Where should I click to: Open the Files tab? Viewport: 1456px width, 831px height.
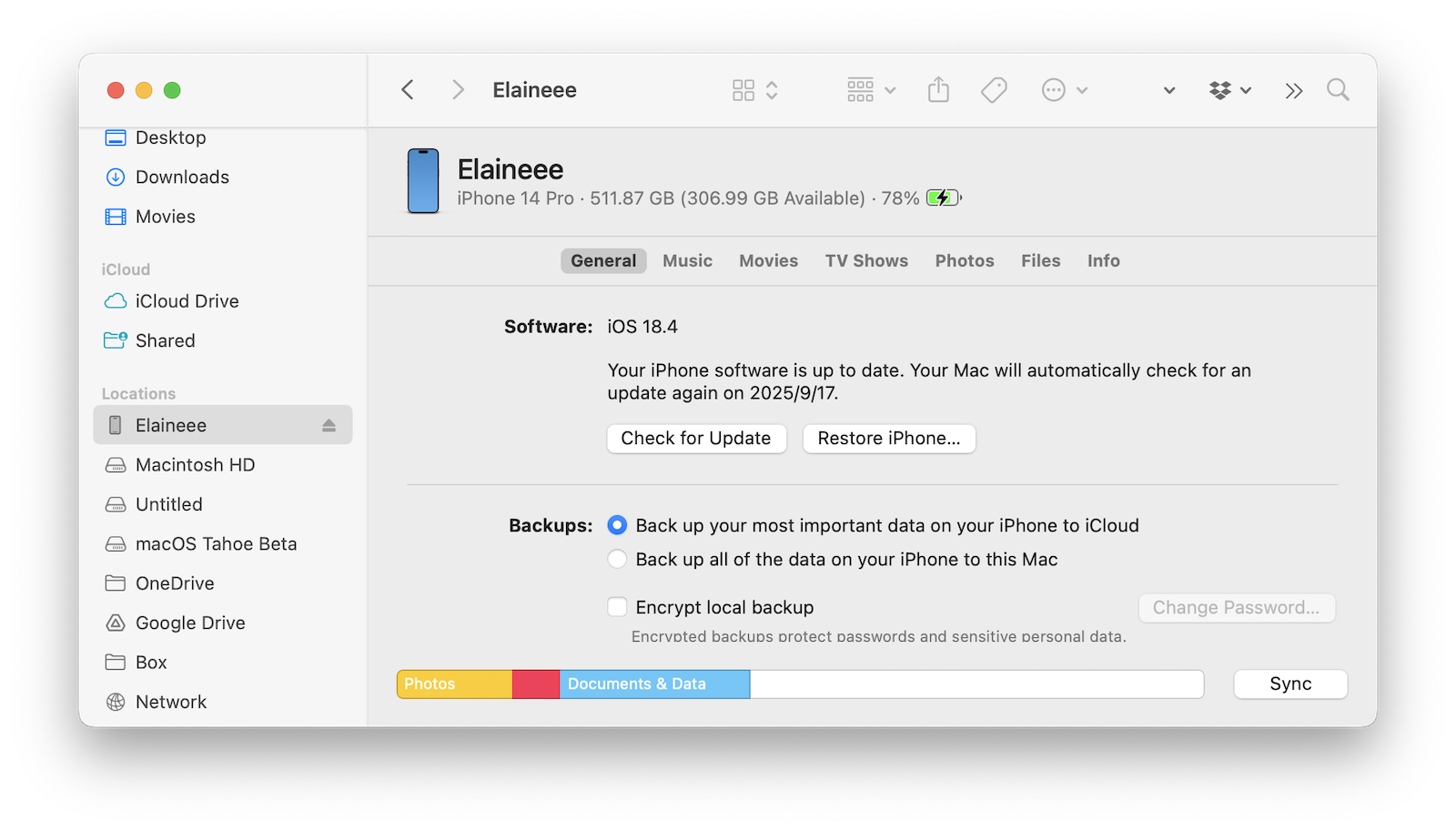pos(1040,261)
